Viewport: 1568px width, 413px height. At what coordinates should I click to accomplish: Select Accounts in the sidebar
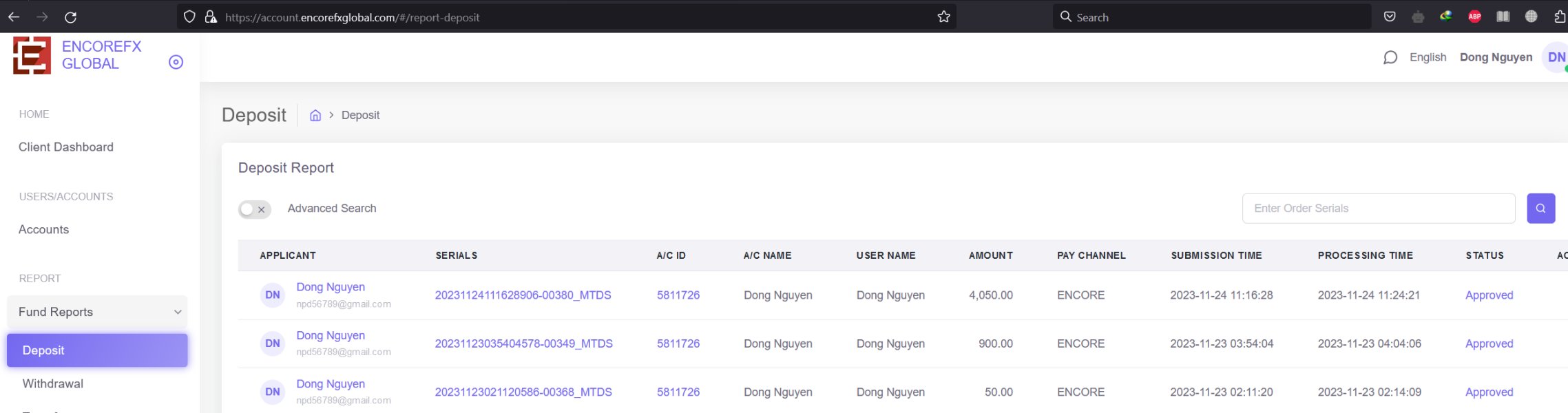(44, 230)
